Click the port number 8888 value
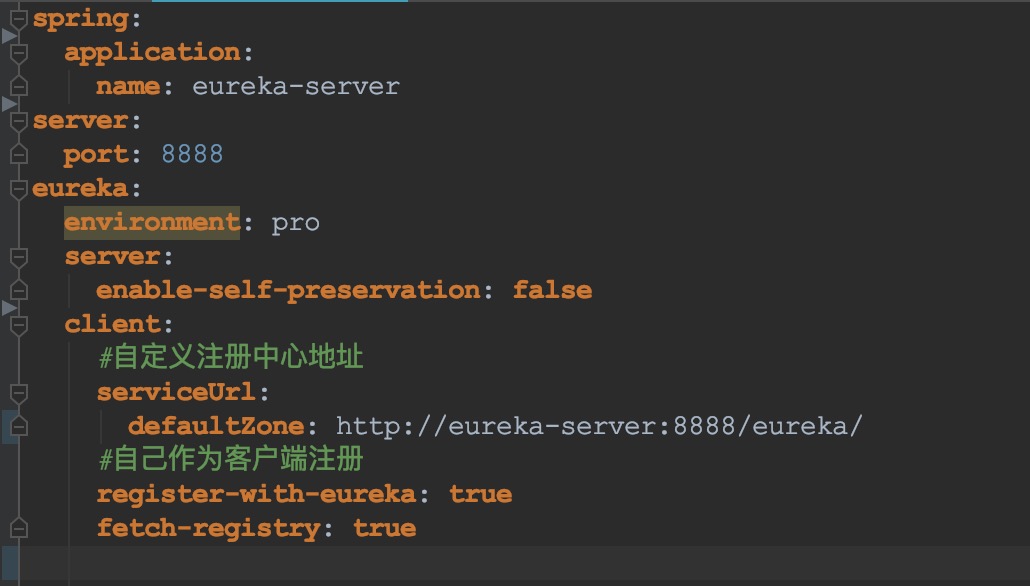Viewport: 1030px width, 586px height. coord(192,154)
